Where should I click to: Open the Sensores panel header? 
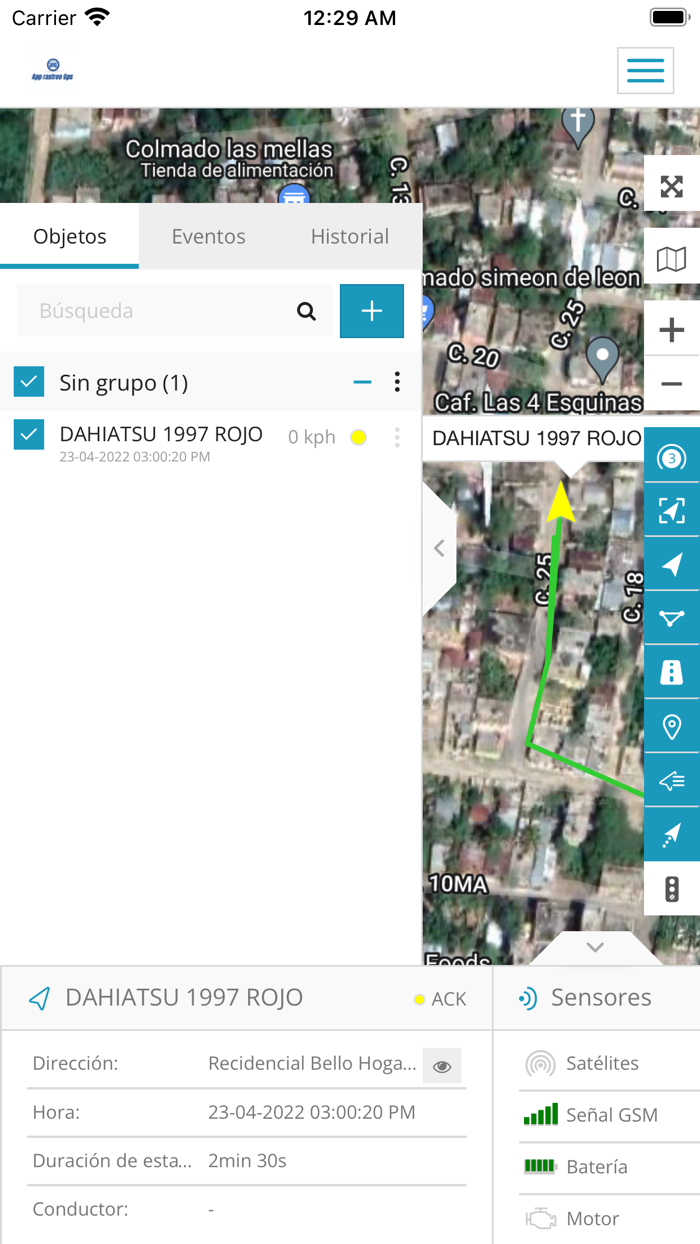point(597,998)
